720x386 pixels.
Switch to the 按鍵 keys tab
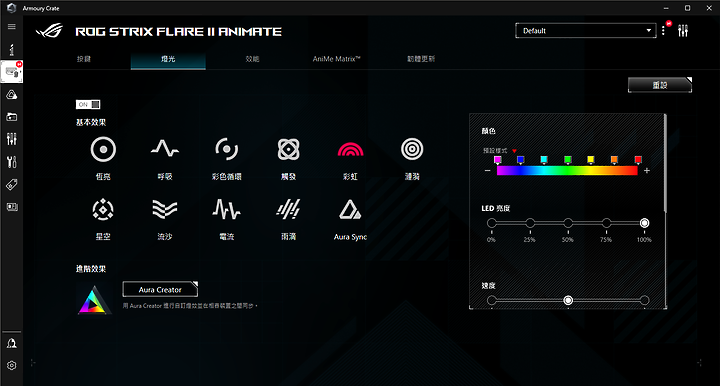[84, 59]
